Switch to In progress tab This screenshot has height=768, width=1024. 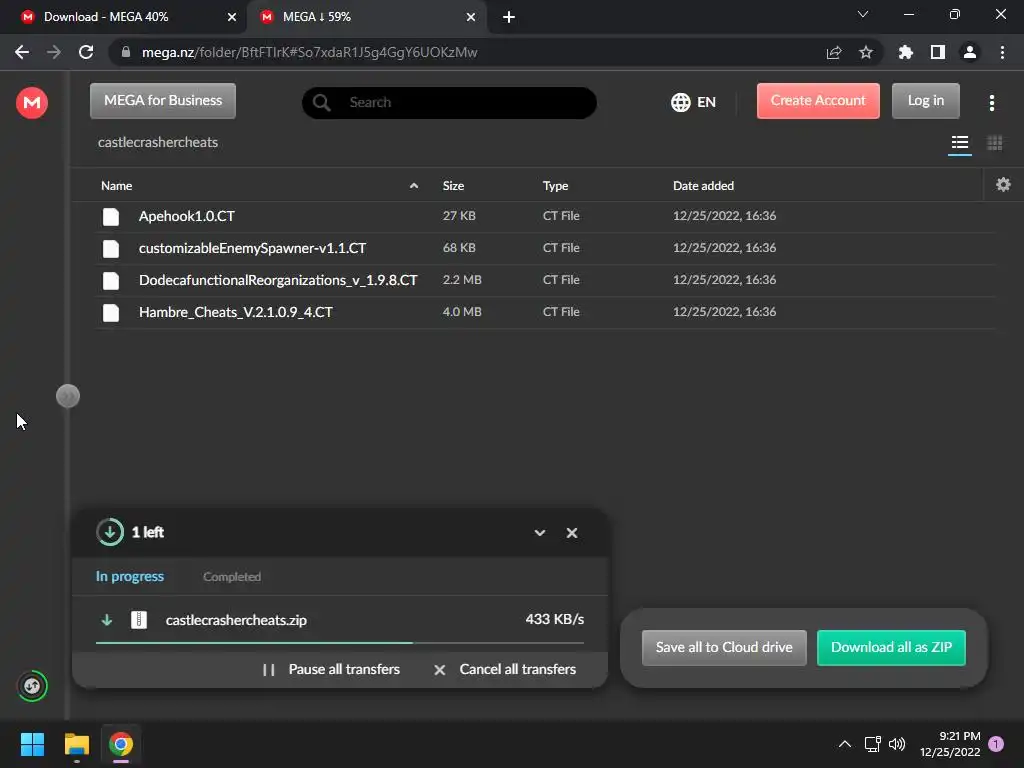tap(129, 576)
